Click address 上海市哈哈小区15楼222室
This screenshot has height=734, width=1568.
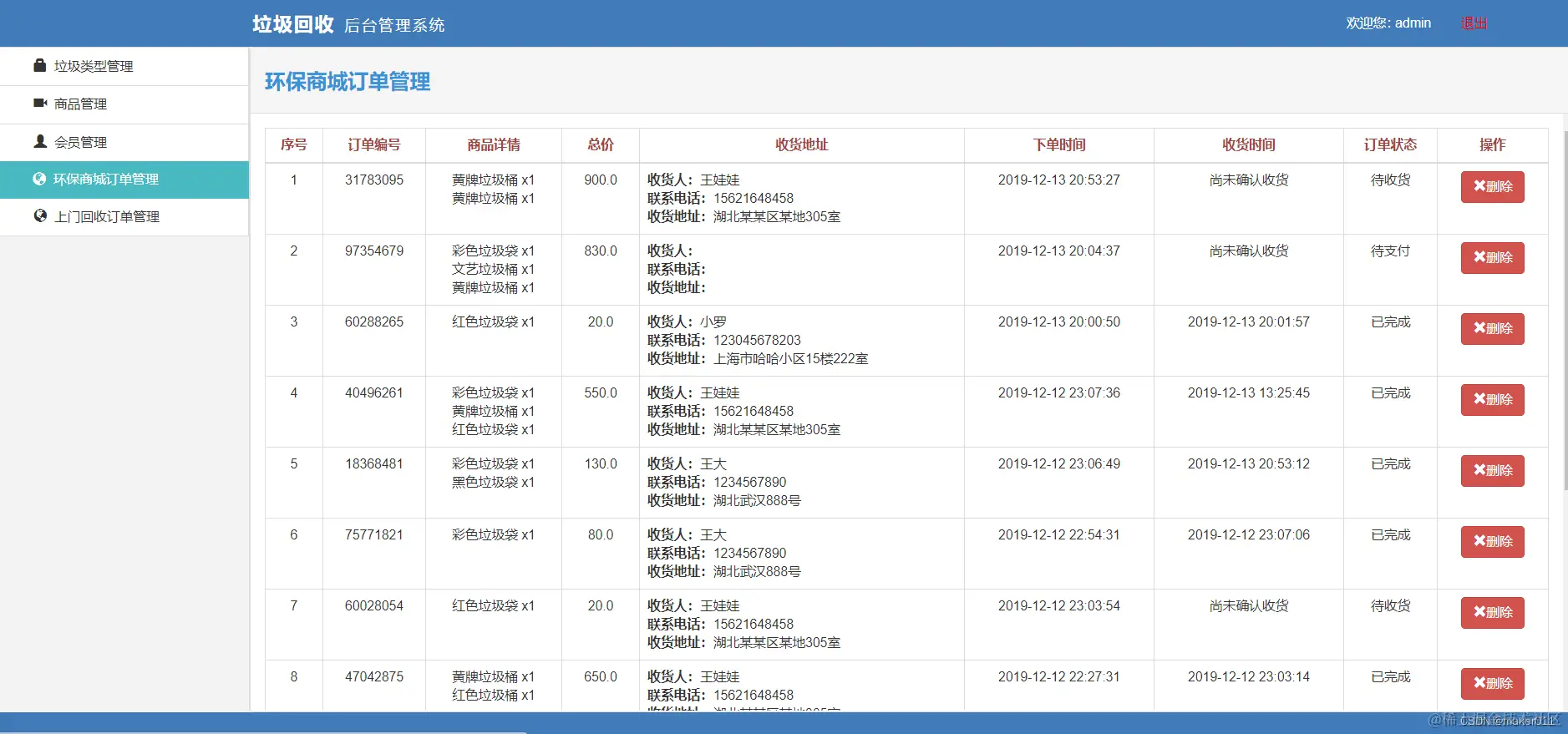tap(790, 359)
